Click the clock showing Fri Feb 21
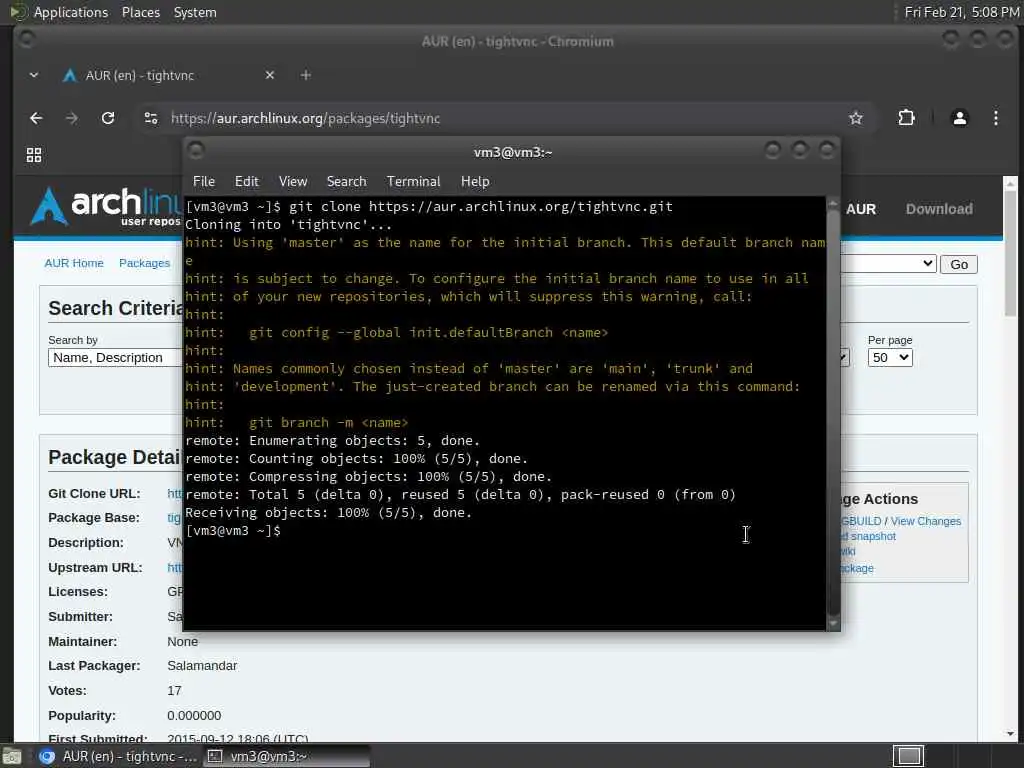Image resolution: width=1024 pixels, height=768 pixels. click(x=961, y=12)
